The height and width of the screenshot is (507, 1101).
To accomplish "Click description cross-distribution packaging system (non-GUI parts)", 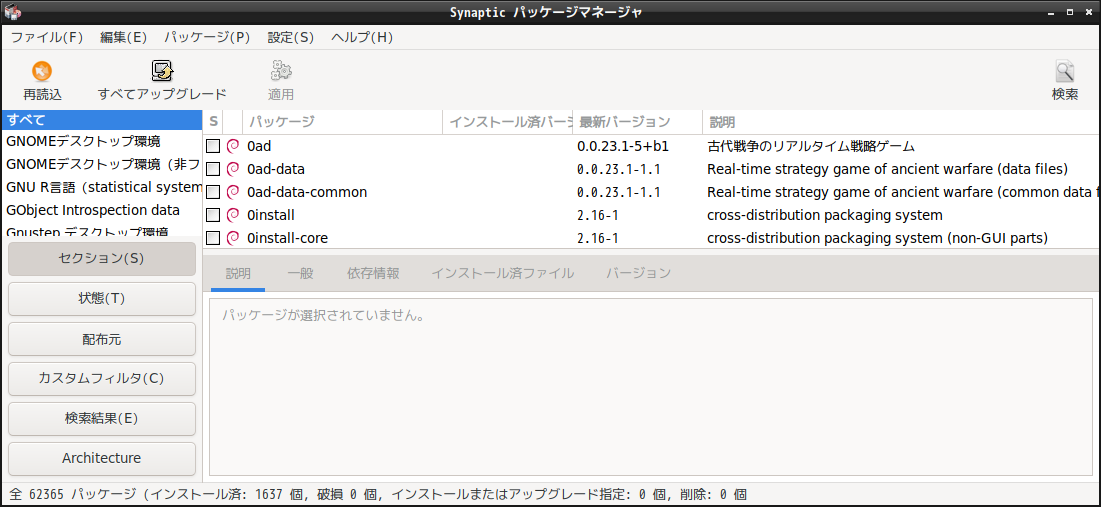I will click(x=878, y=238).
